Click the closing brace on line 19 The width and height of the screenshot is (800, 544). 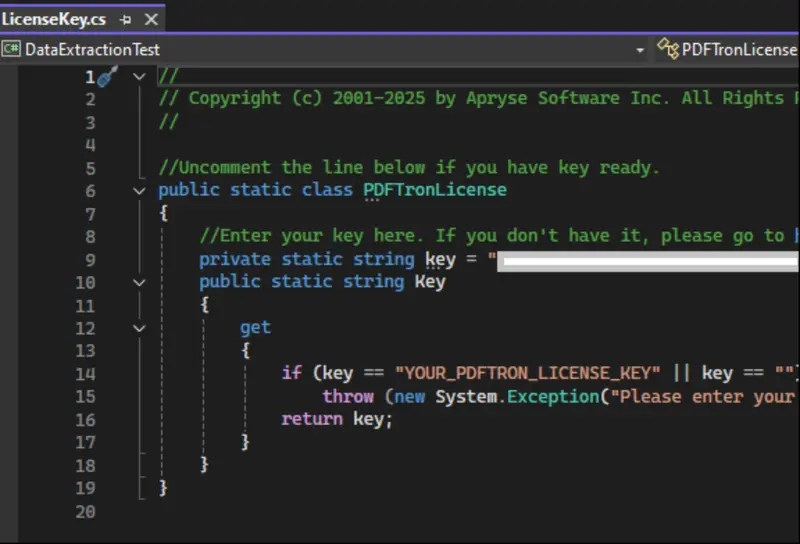click(x=163, y=488)
